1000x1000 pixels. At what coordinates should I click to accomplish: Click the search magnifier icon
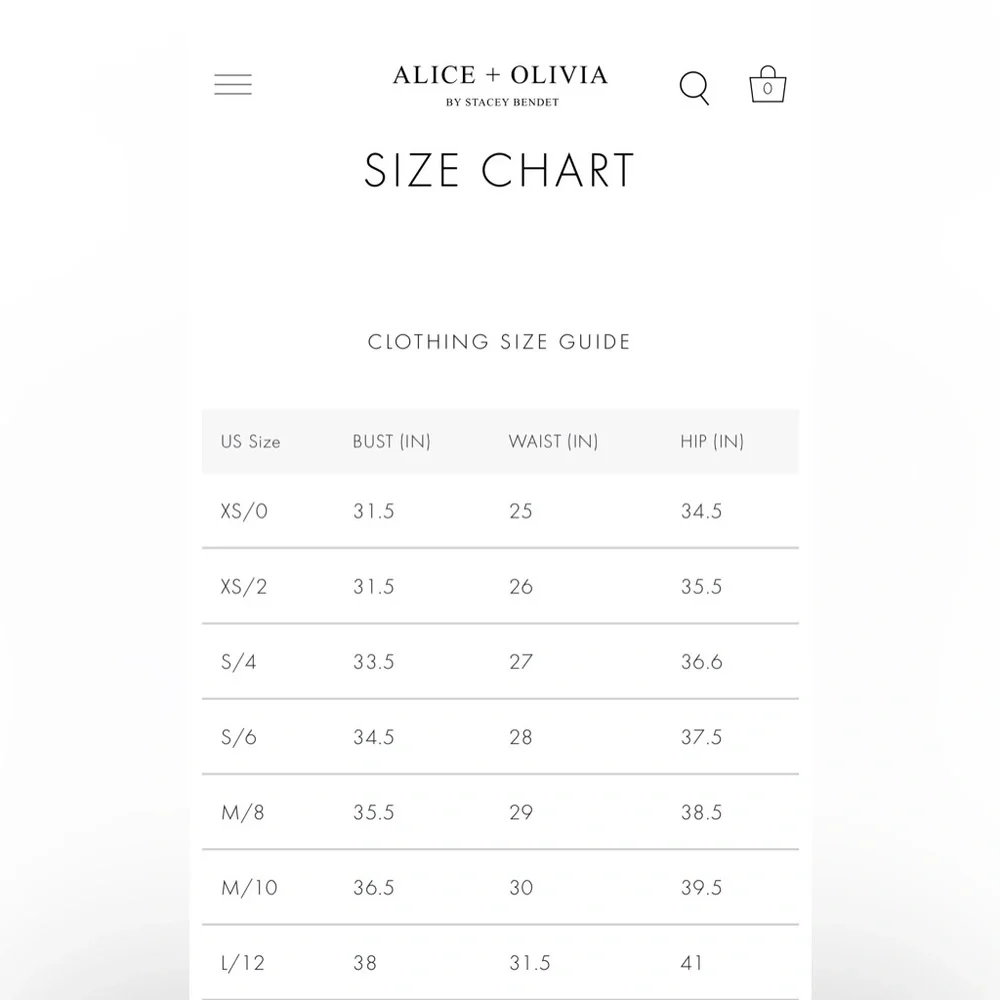(x=694, y=88)
